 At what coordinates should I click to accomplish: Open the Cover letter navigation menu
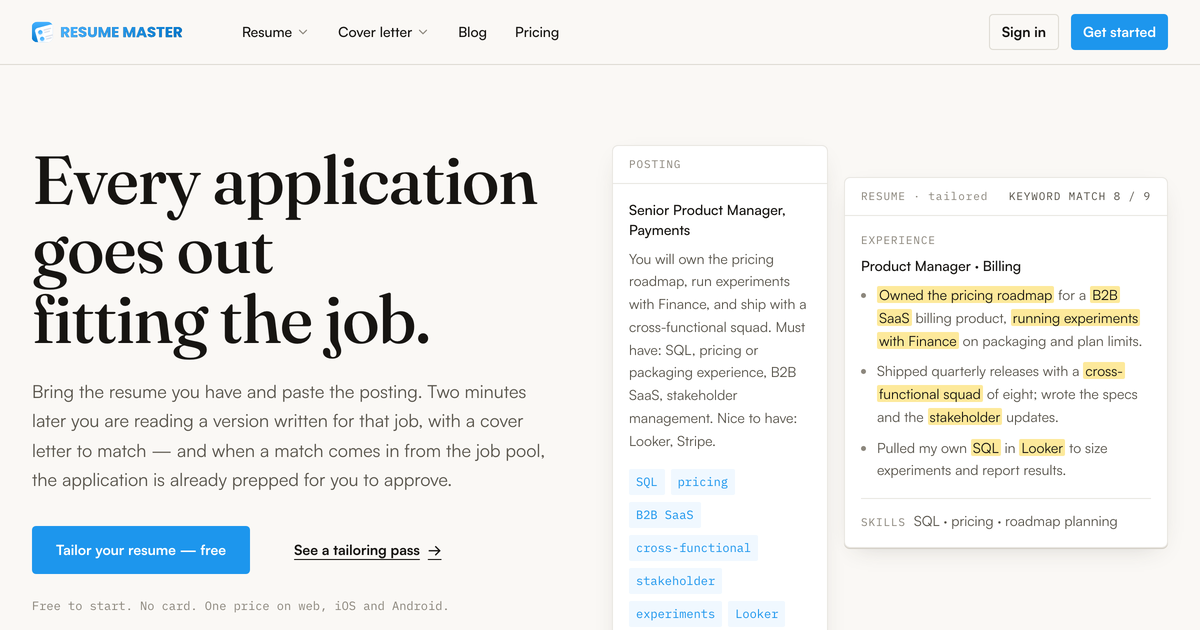click(x=383, y=32)
